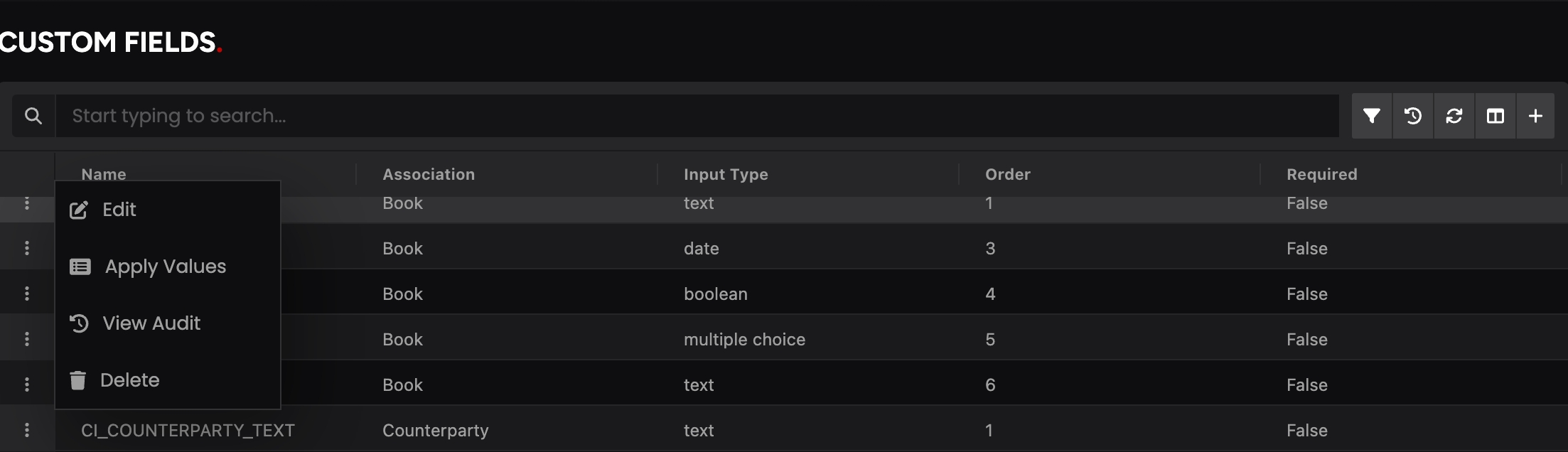Click the plus icon to add field
This screenshot has width=1568, height=452.
(x=1535, y=116)
